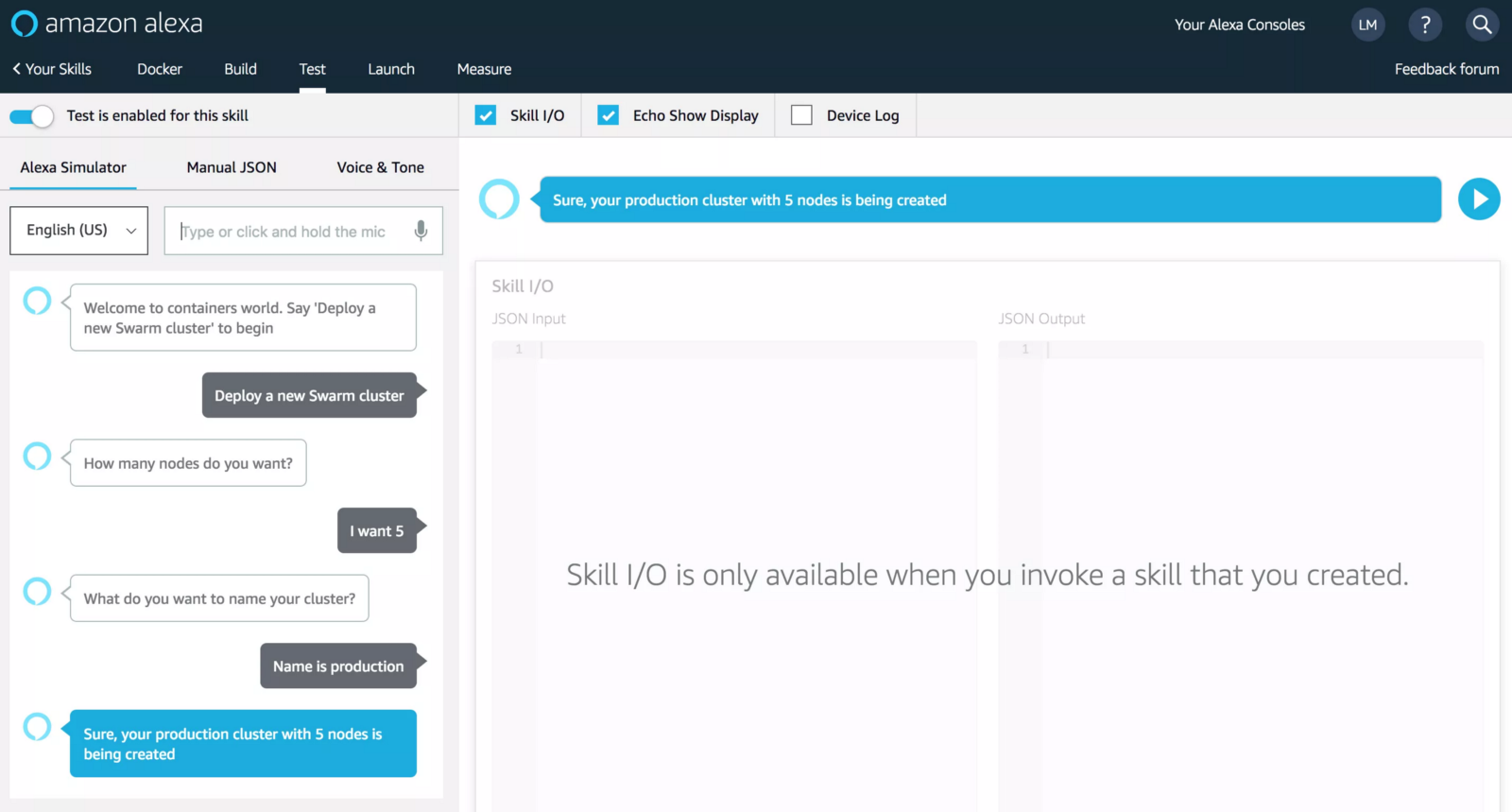Play the Alexa response audio
Image resolution: width=1512 pixels, height=812 pixels.
(1479, 199)
